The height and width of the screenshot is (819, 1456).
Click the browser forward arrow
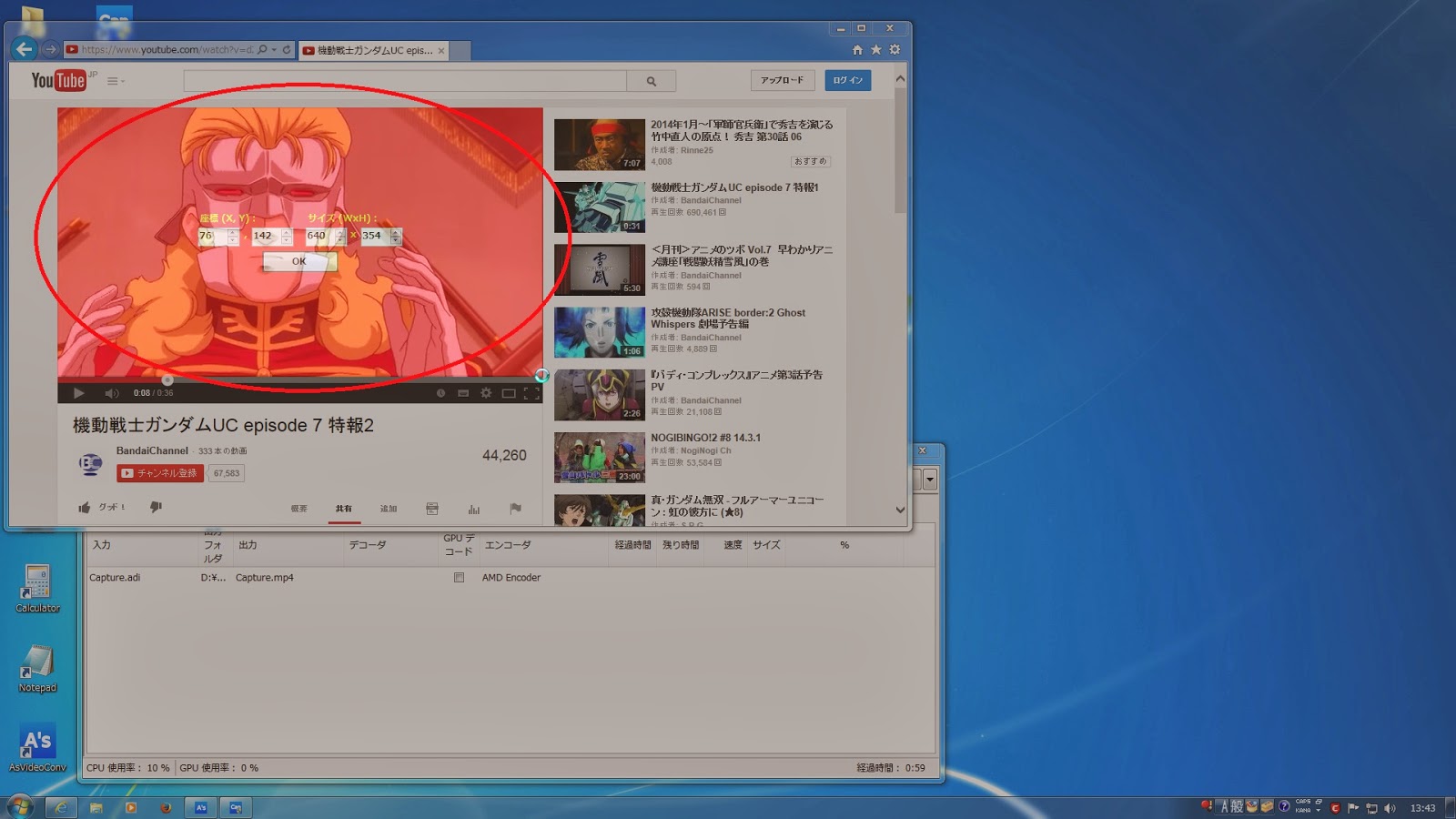pyautogui.click(x=51, y=49)
